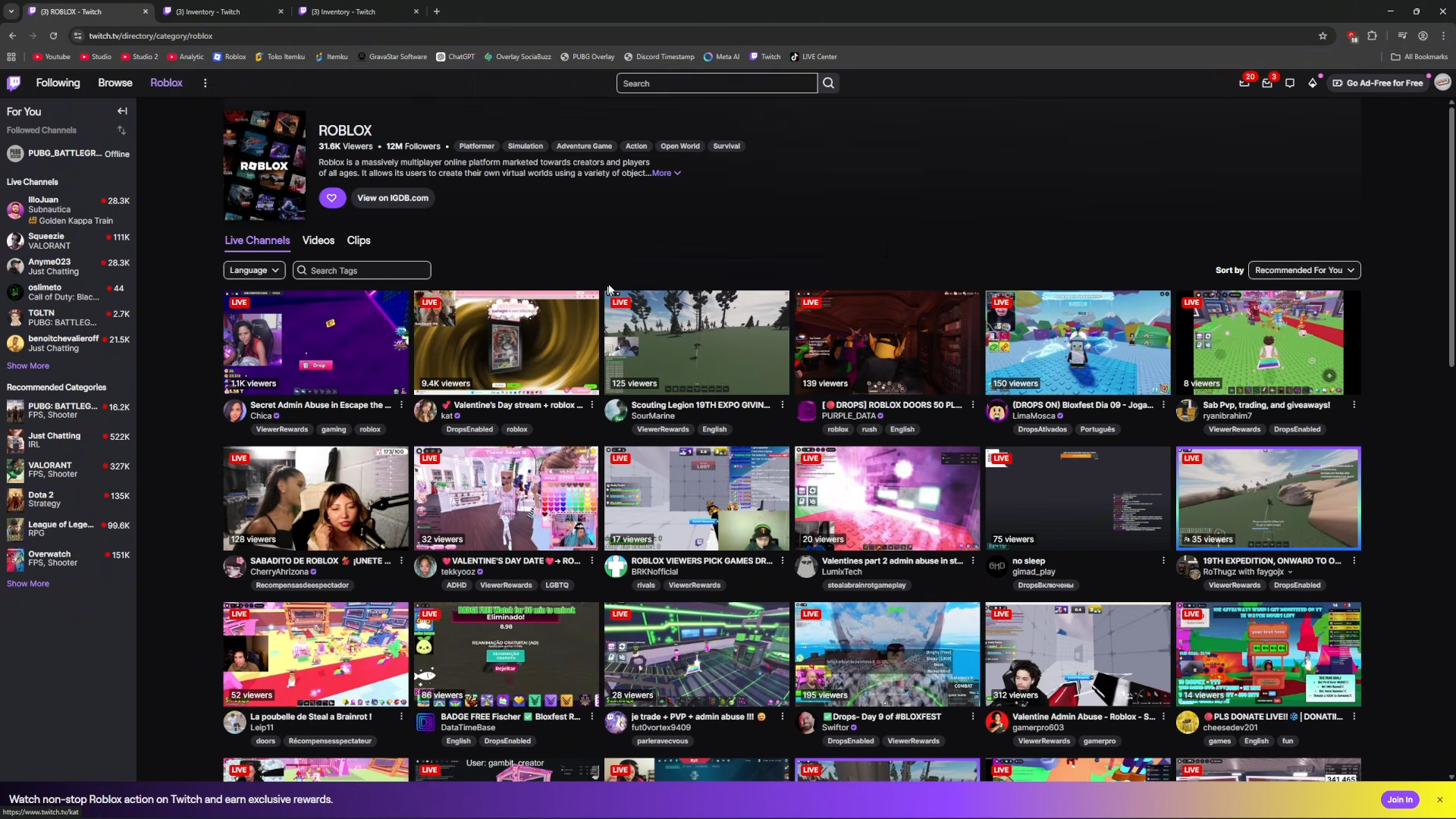Toggle follow heart for Roblox category

click(331, 198)
